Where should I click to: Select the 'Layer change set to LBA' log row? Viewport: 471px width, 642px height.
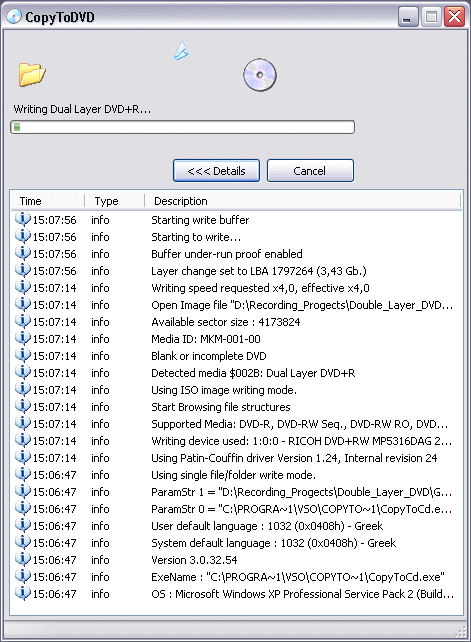pos(237,271)
